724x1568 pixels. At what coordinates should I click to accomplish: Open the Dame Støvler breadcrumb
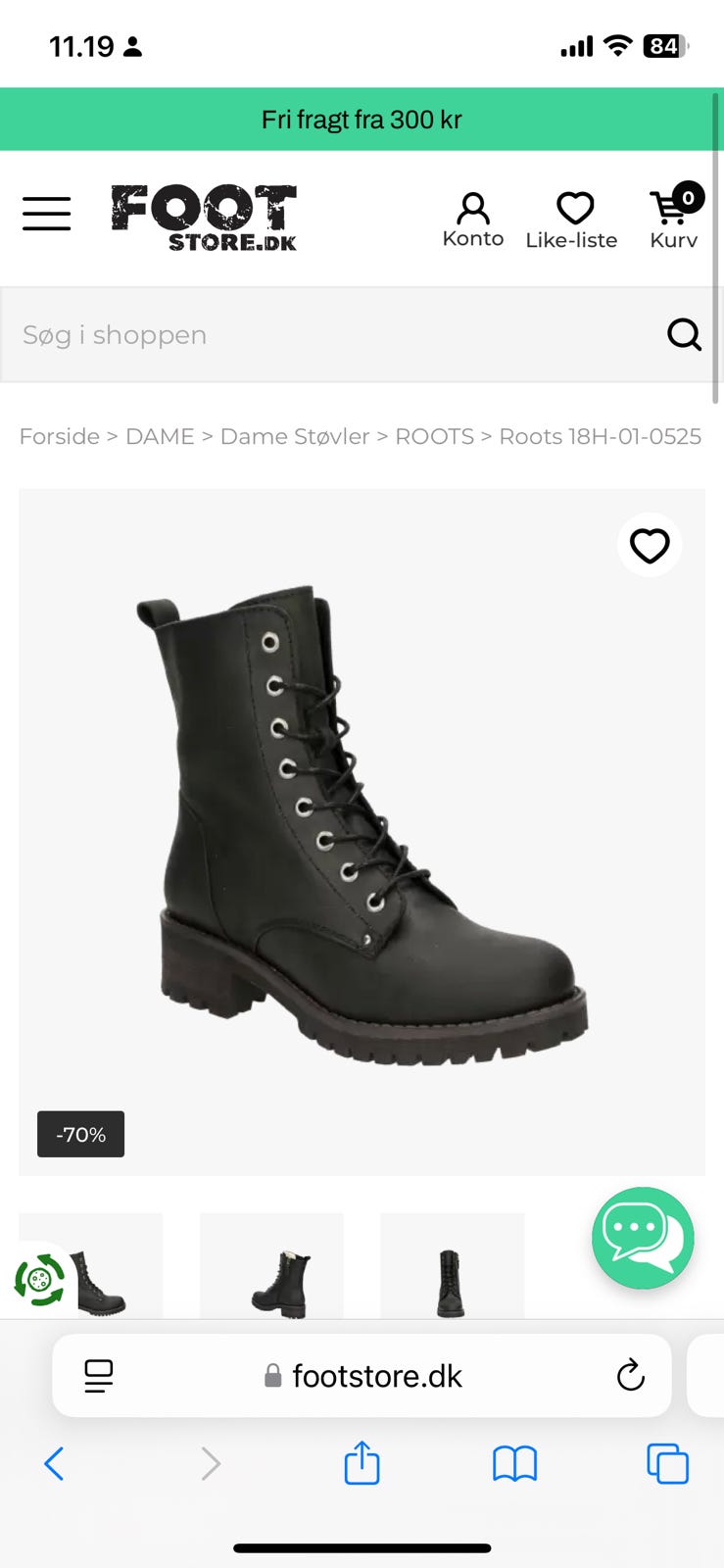coord(295,436)
